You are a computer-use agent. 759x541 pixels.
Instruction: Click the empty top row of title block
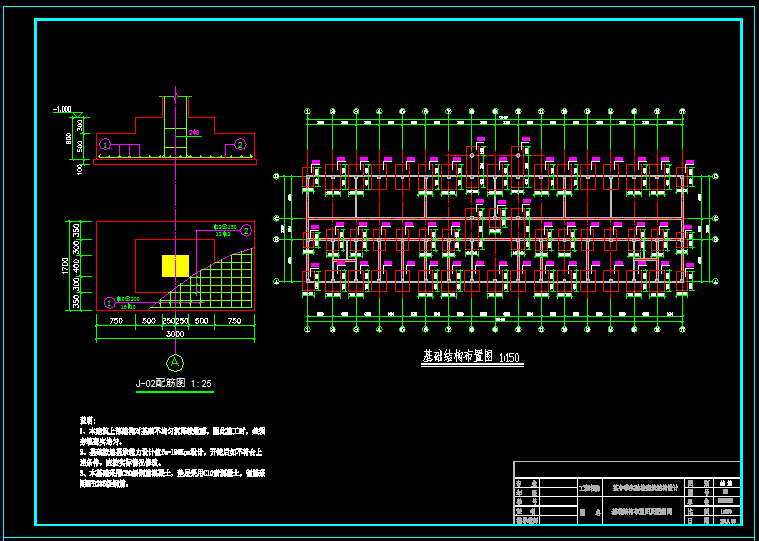point(626,469)
